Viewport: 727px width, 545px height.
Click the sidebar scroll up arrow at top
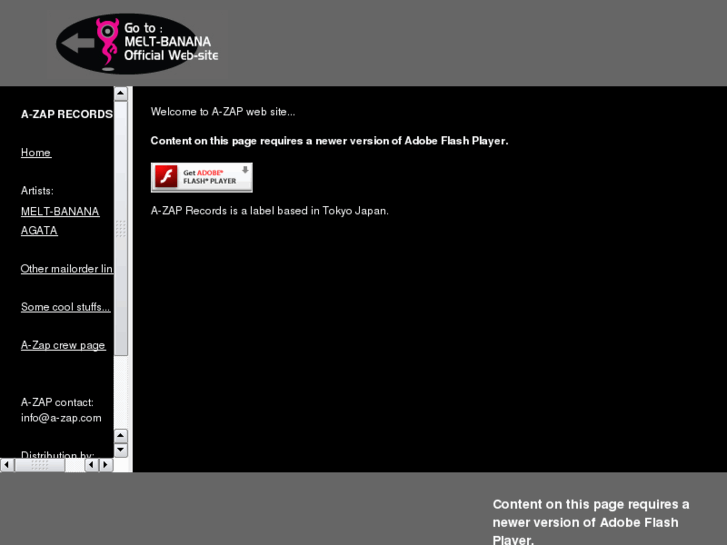tap(121, 94)
